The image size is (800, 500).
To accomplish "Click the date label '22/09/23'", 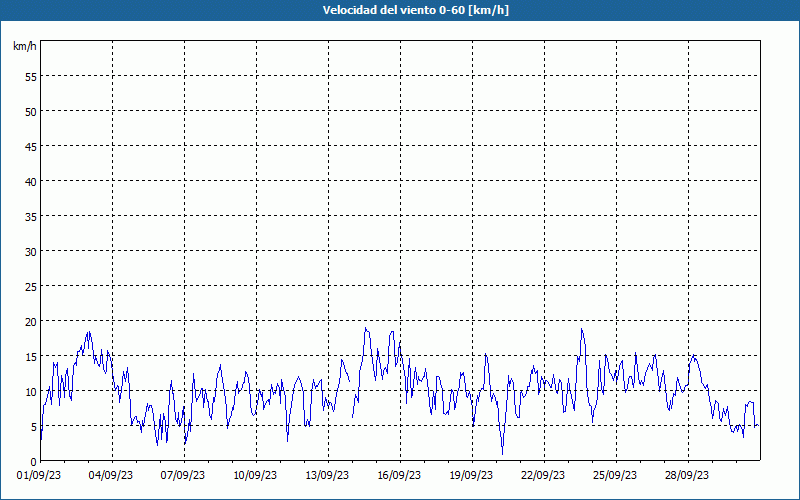I will 543,476.
